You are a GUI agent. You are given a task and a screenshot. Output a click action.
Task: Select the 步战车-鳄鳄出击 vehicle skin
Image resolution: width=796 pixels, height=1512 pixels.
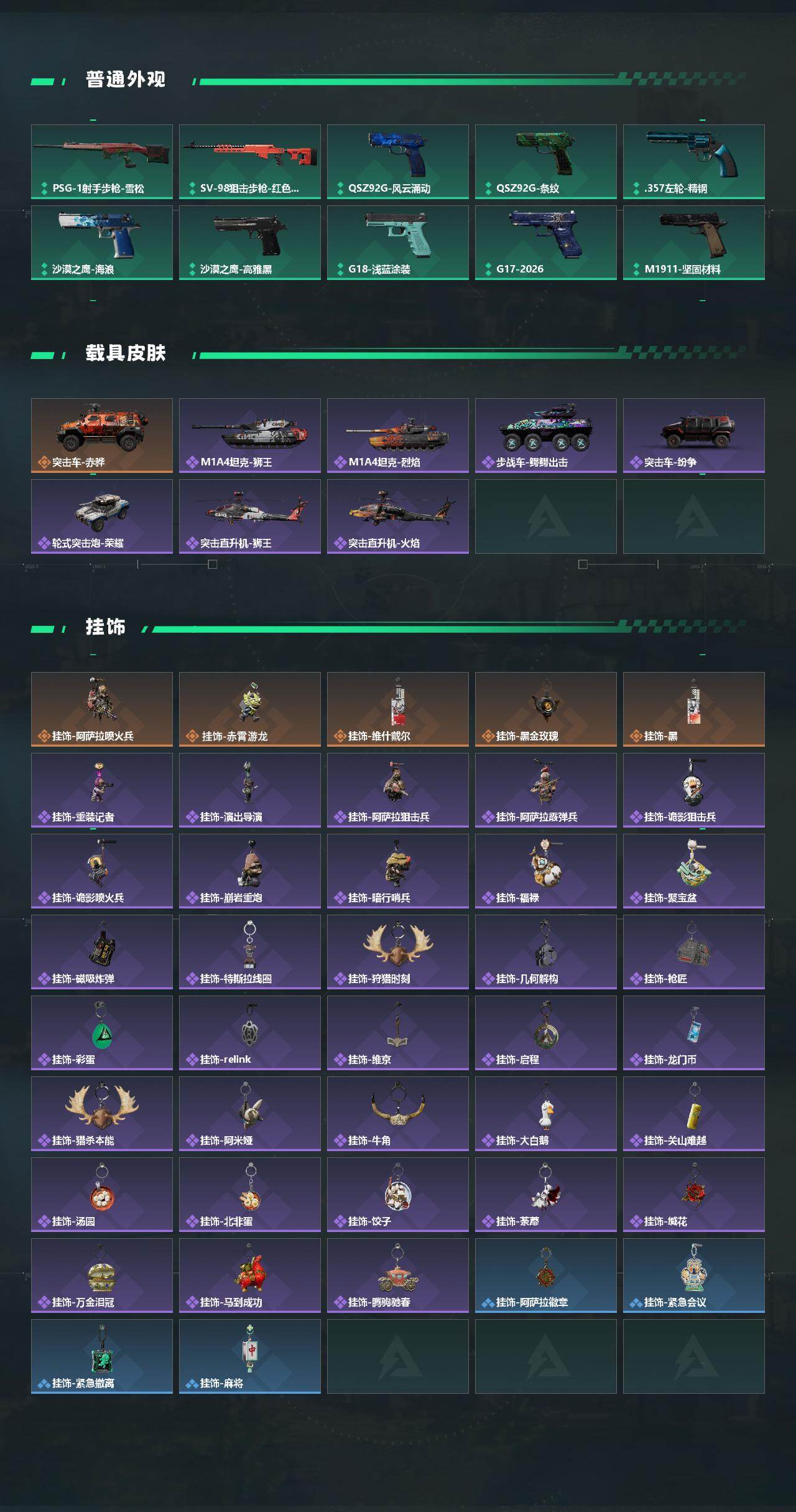[546, 436]
